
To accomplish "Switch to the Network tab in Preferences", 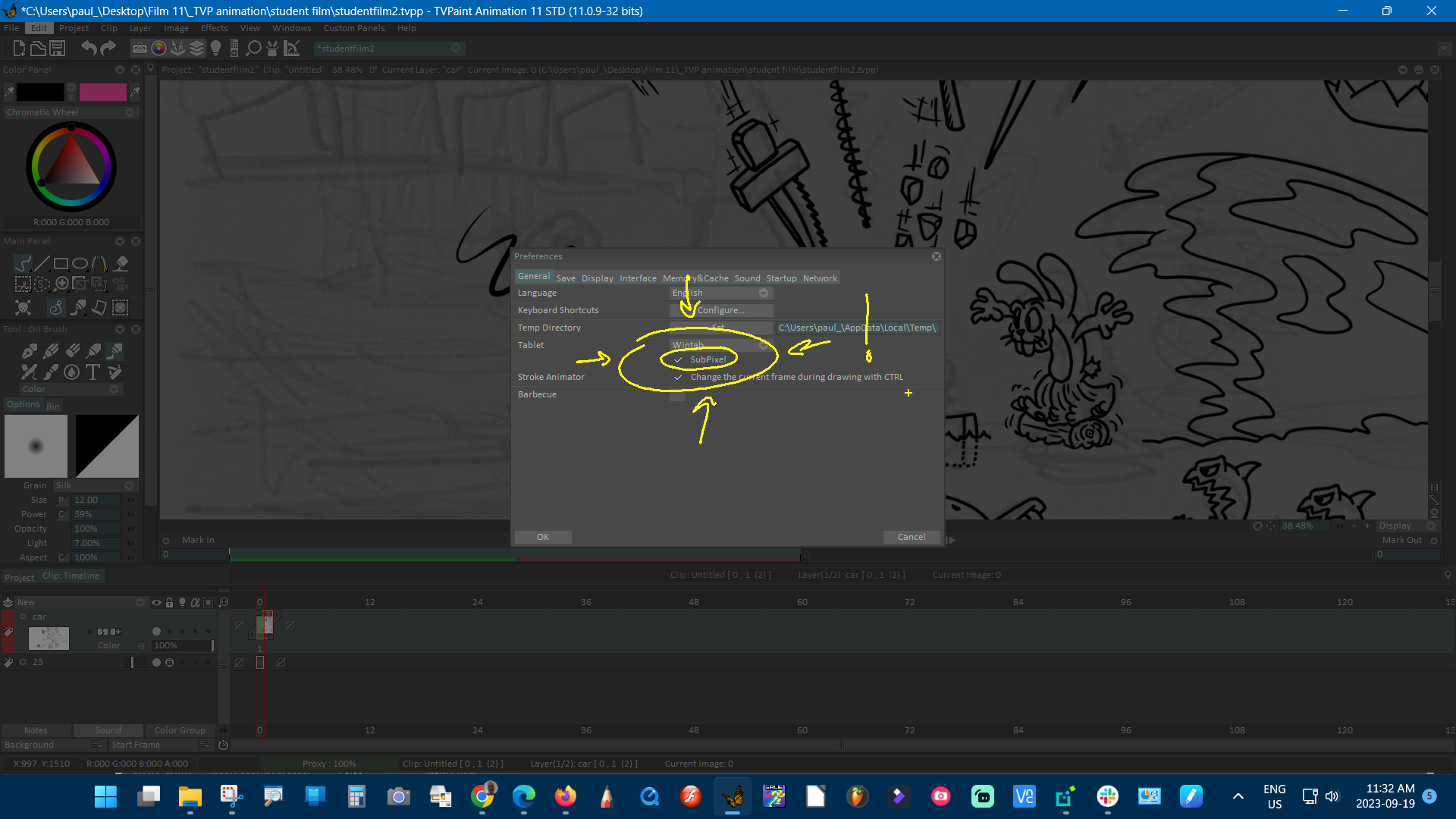I will tap(820, 278).
